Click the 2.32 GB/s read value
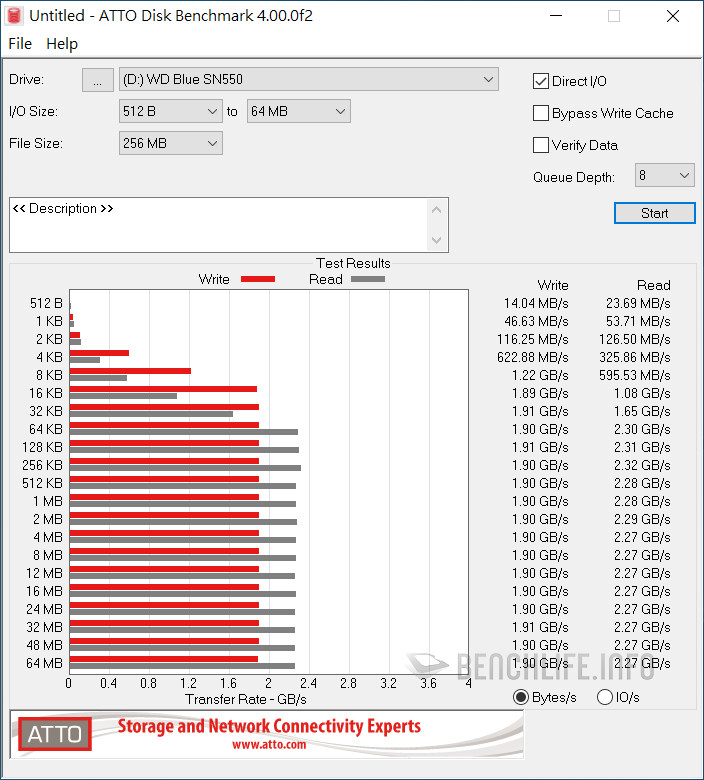Viewport: 704px width, 780px height. pos(642,465)
